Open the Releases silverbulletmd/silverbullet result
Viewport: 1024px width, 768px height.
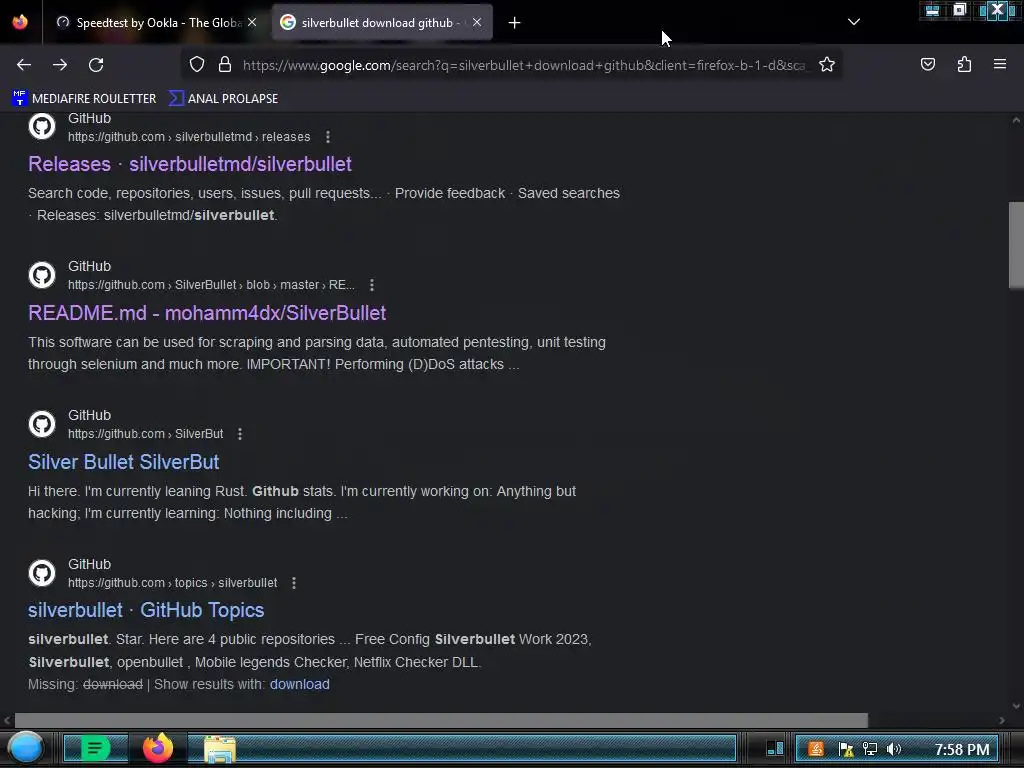click(x=190, y=164)
